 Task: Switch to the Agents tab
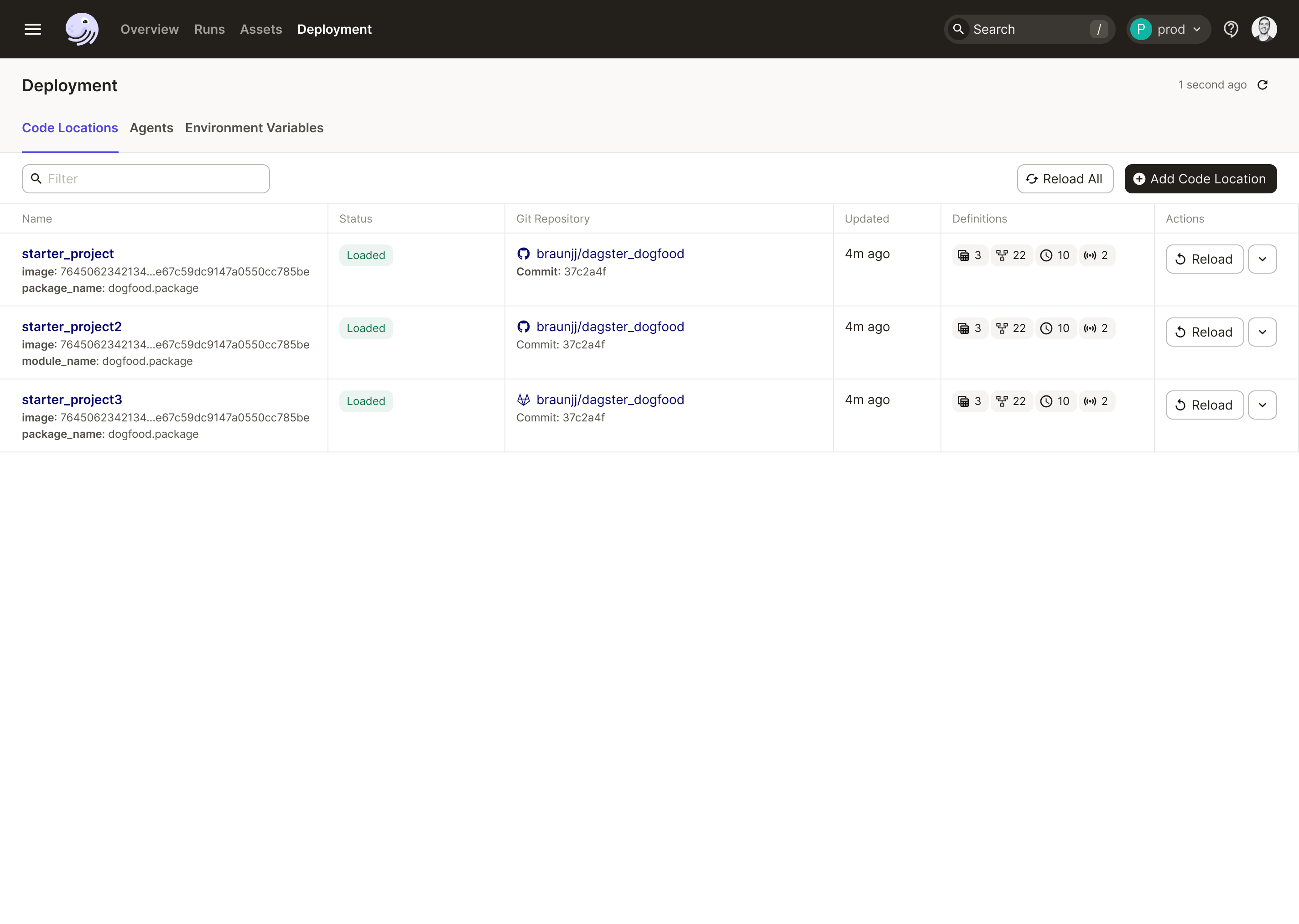coord(151,128)
